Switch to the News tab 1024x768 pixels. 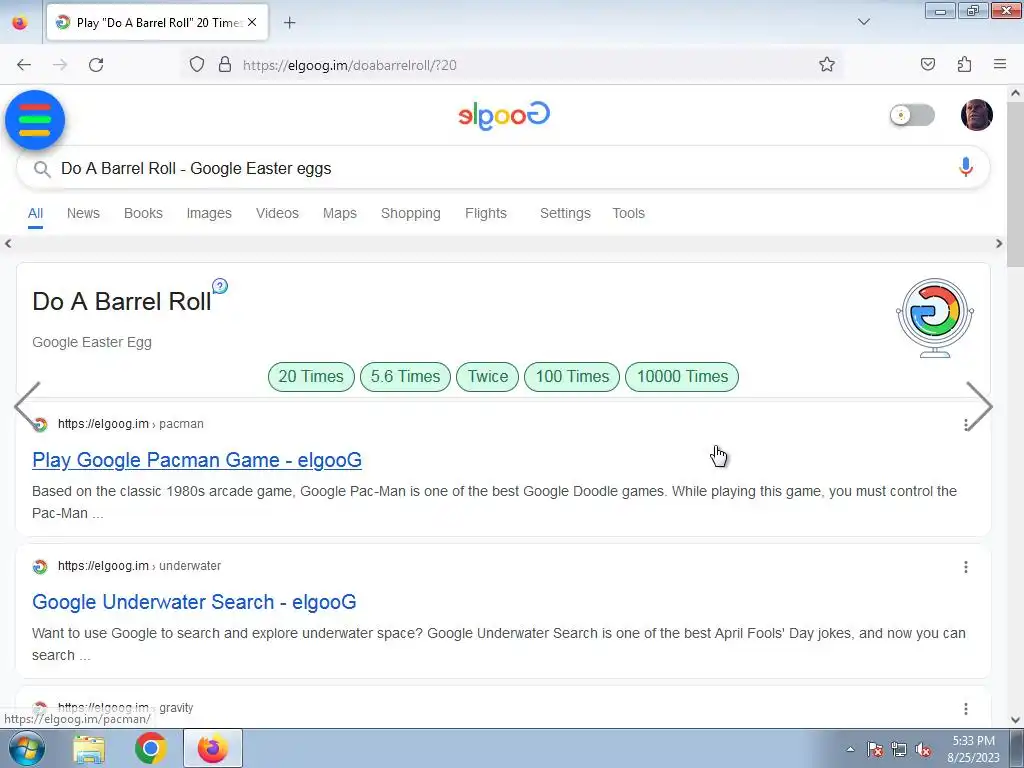pyautogui.click(x=83, y=214)
